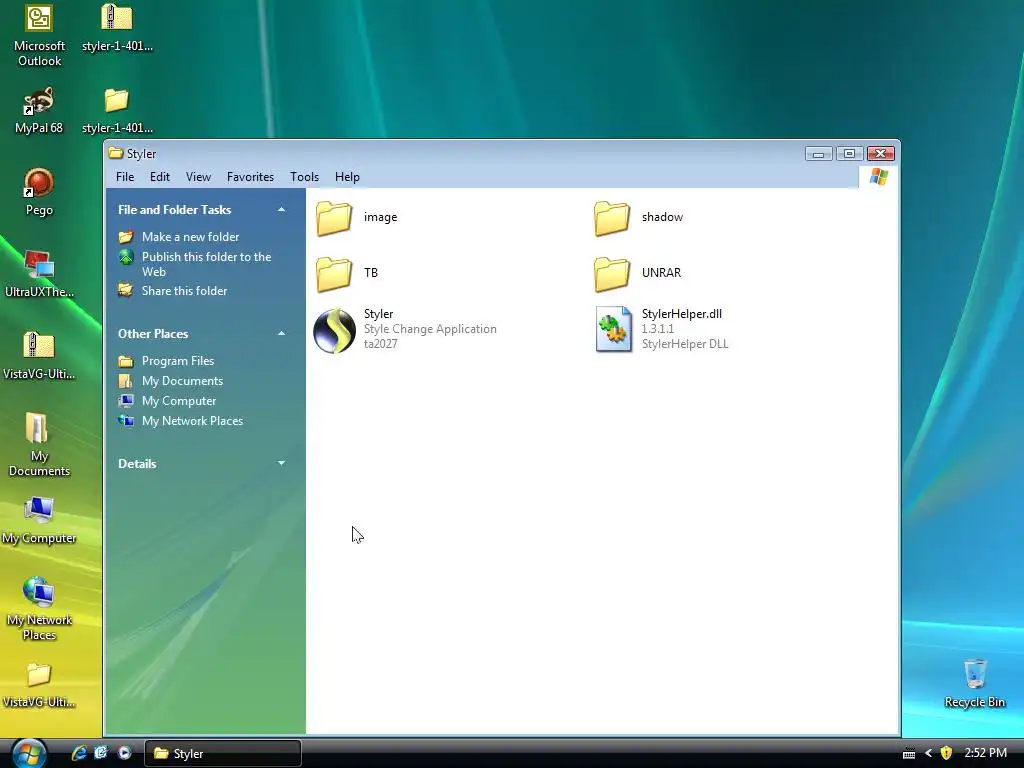Select the VistaVG-Ulti... folder near bottom
This screenshot has height=768, width=1024.
(x=39, y=685)
